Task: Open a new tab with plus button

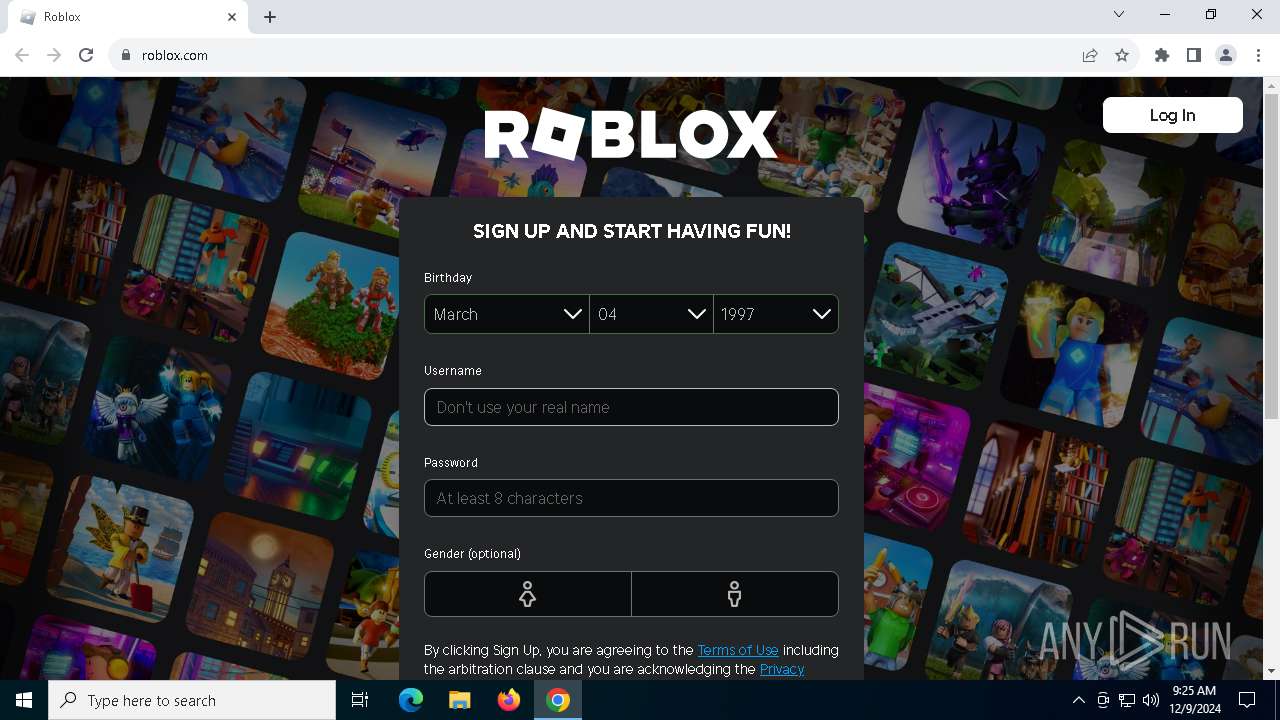Action: tap(270, 17)
